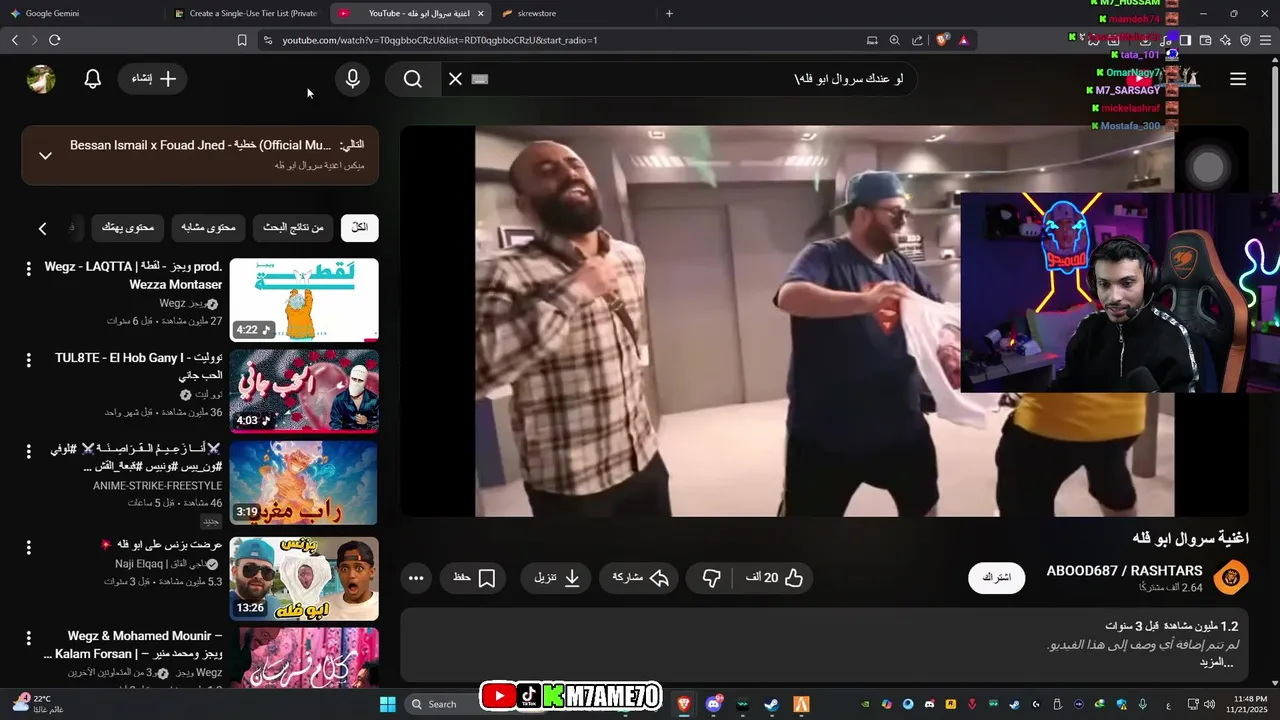Go back with browser back arrow
The image size is (1280, 720).
click(x=15, y=40)
